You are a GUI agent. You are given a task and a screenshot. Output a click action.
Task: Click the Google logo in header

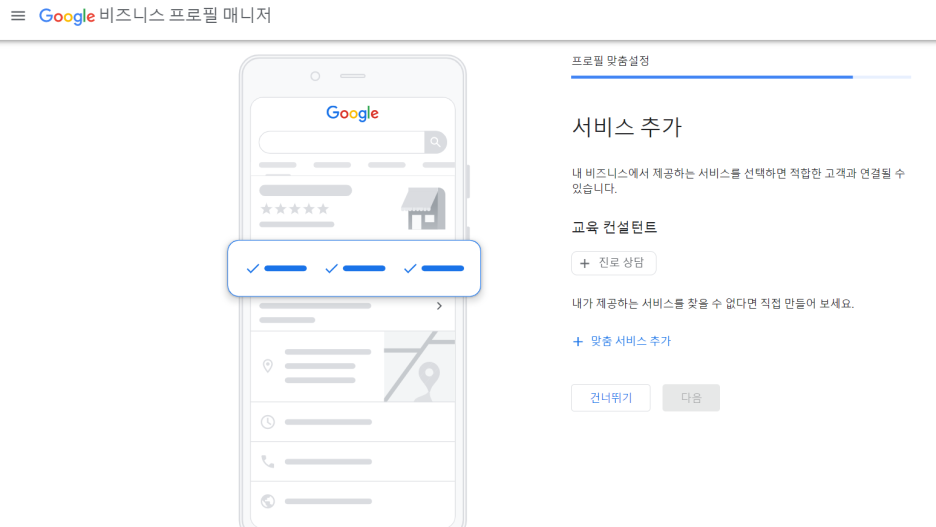point(67,16)
